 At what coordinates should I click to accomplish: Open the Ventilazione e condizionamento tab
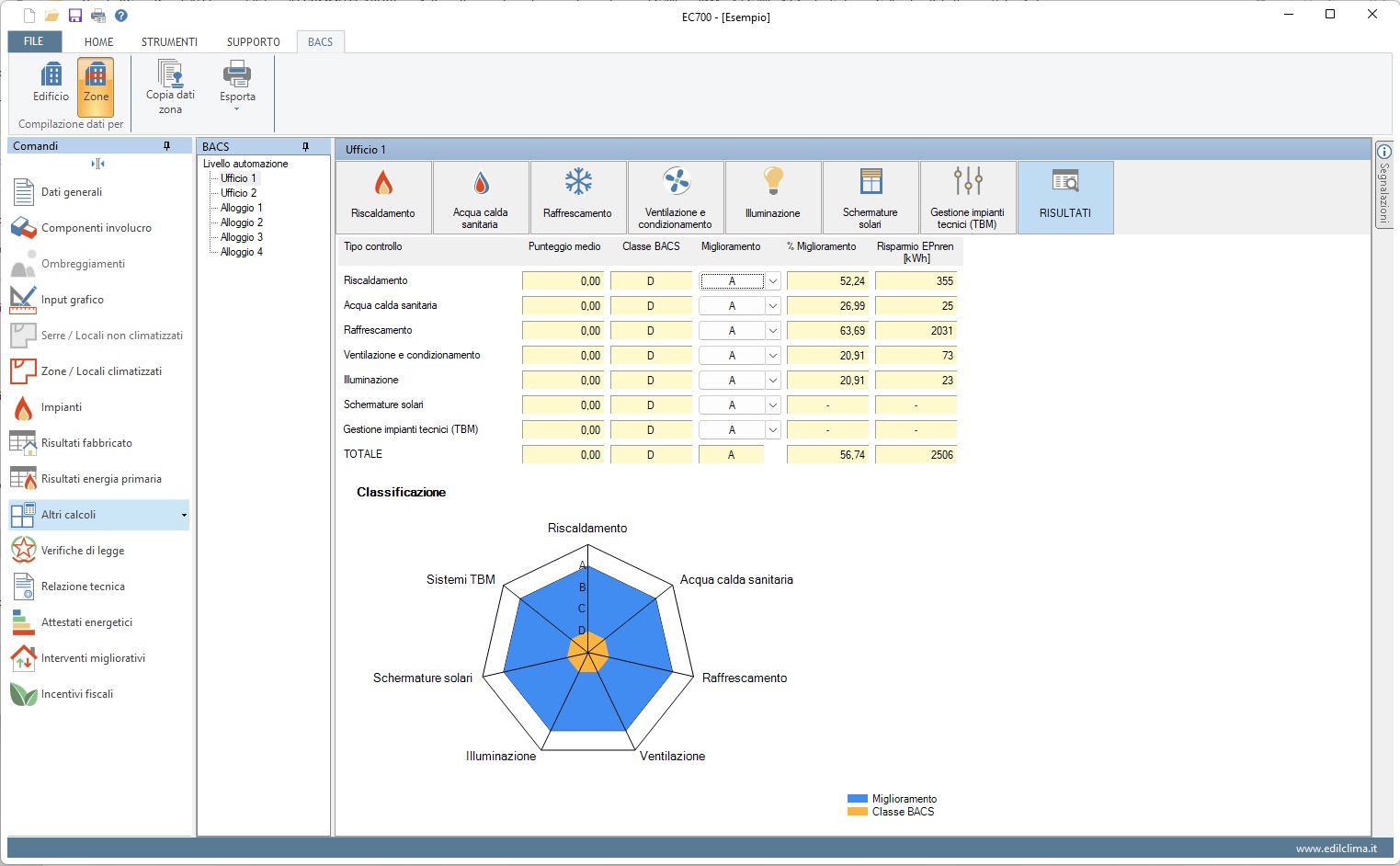676,198
